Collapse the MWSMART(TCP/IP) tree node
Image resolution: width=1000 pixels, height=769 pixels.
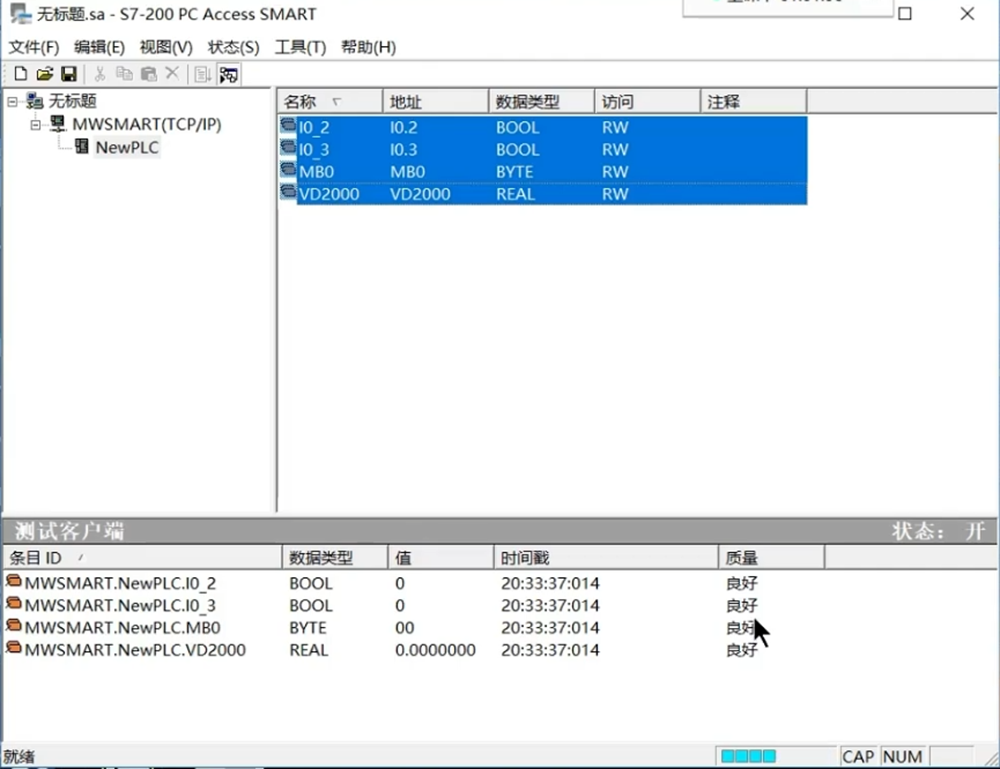(36, 125)
